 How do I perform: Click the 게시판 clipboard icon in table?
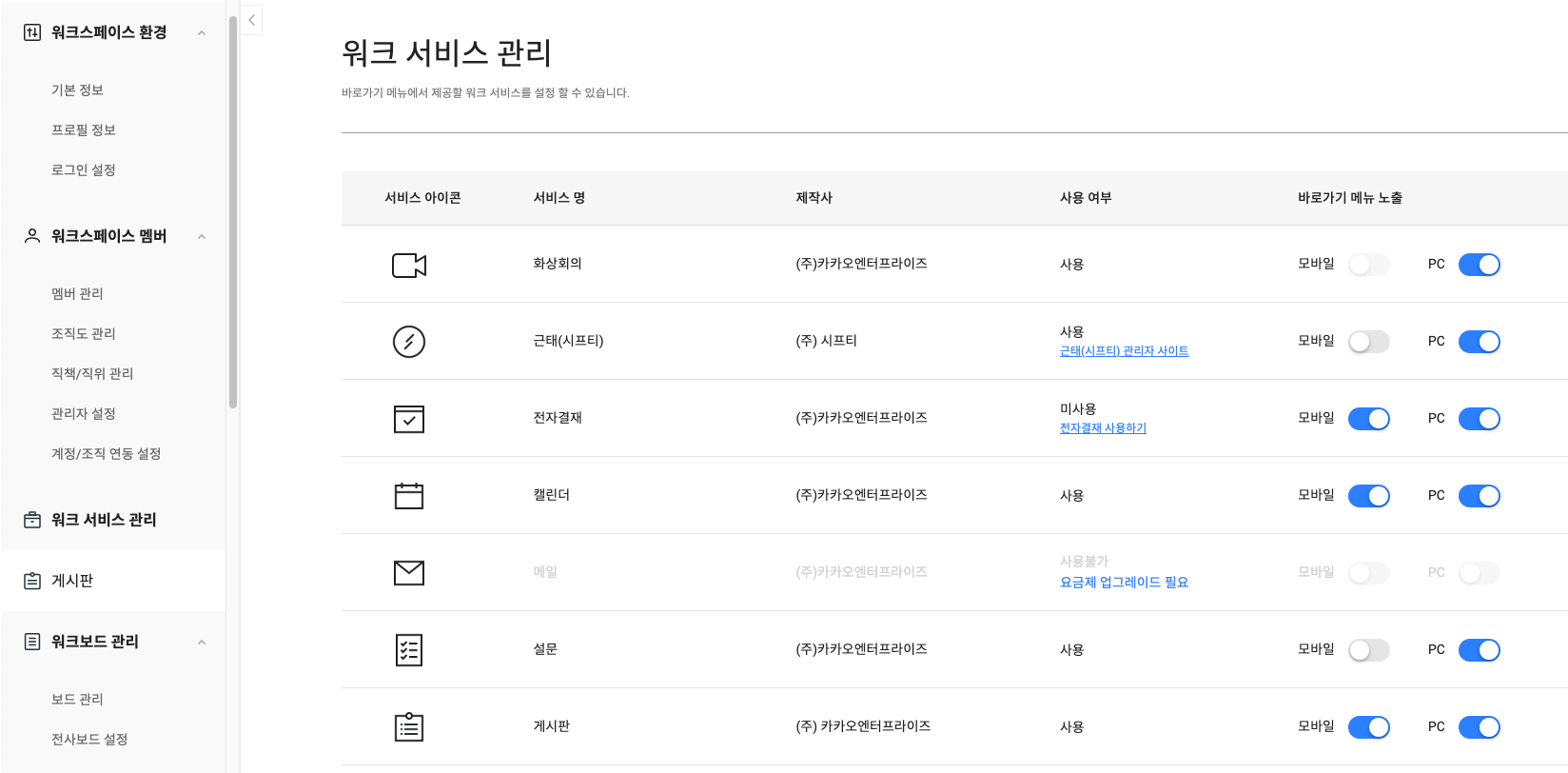click(409, 727)
